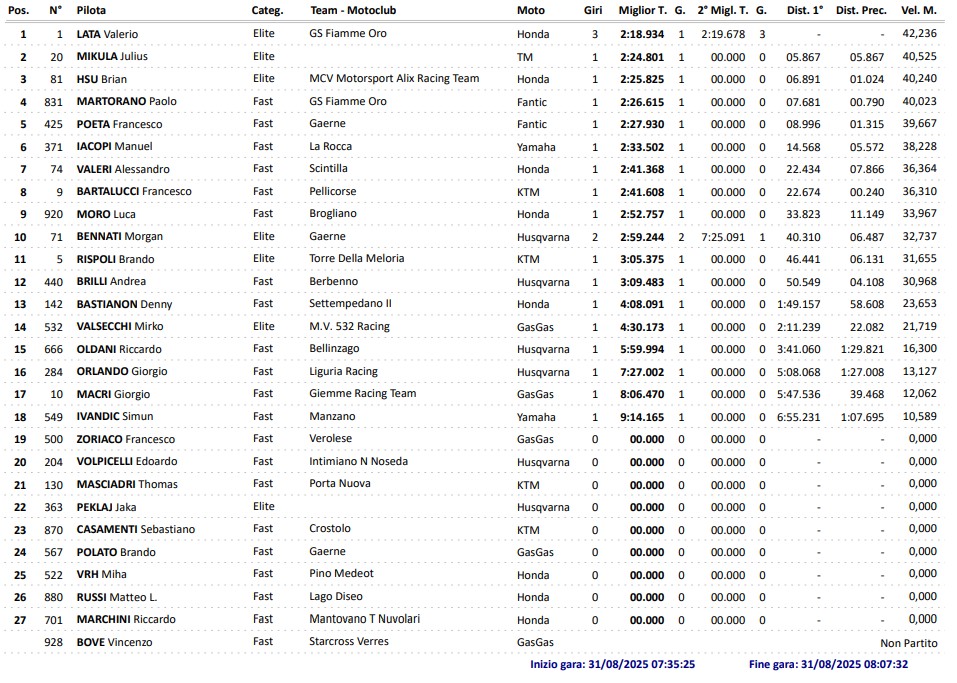Select rider name LATA Valerio
The image size is (957, 683).
107,34
